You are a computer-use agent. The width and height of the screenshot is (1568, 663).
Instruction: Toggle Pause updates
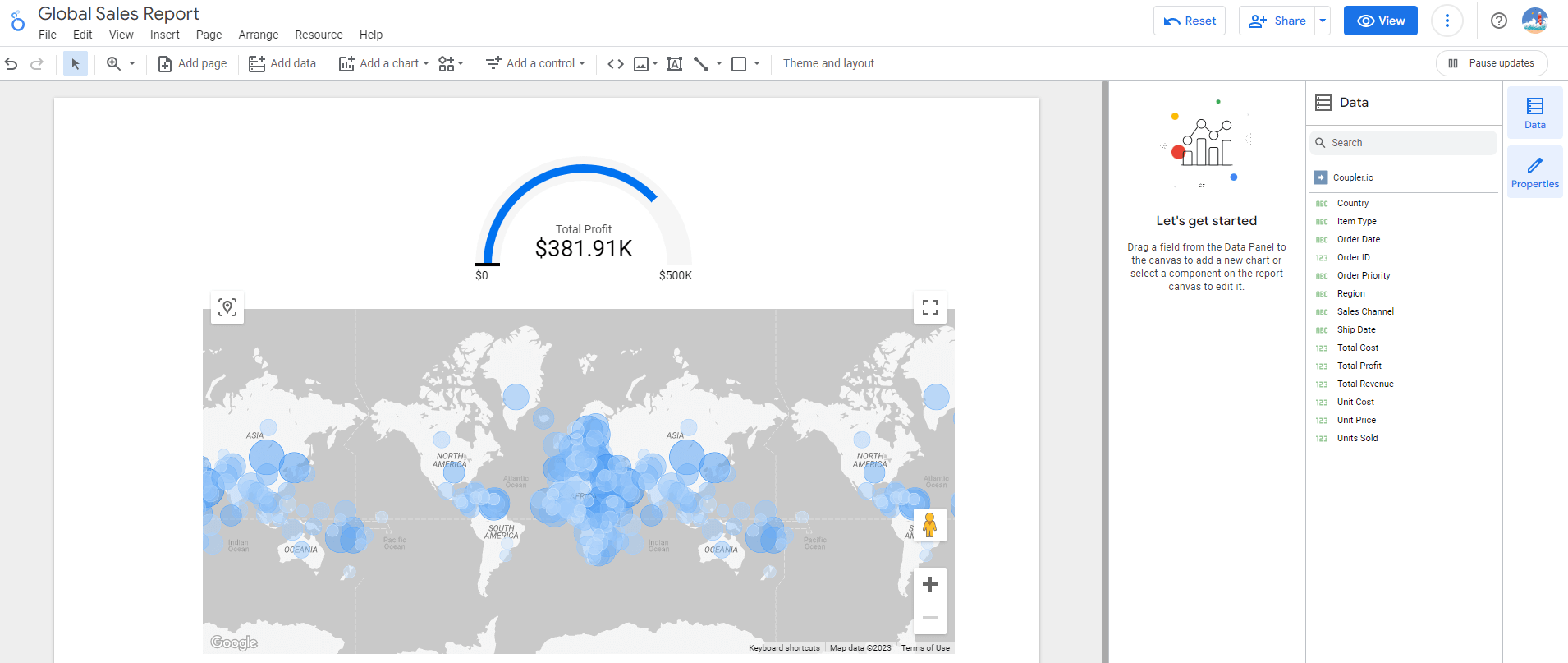point(1492,63)
